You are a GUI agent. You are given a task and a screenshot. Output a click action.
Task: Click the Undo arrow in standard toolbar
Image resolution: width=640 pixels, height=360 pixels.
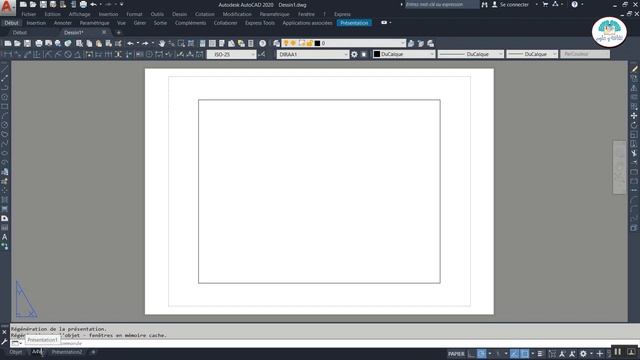pyautogui.click(x=130, y=43)
